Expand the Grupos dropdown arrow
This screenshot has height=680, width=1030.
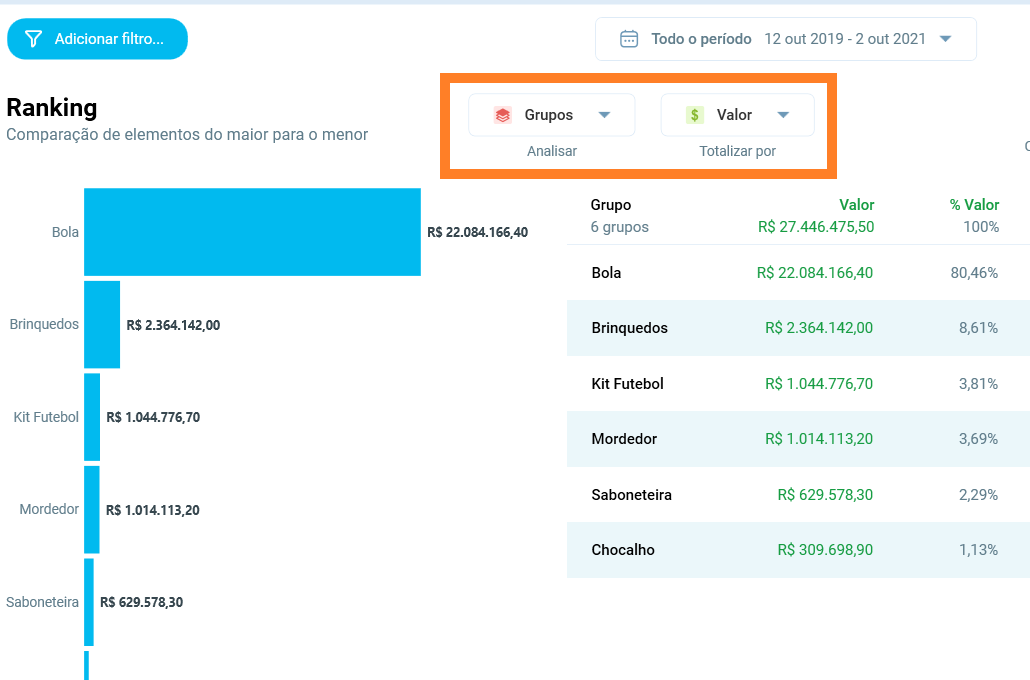604,115
